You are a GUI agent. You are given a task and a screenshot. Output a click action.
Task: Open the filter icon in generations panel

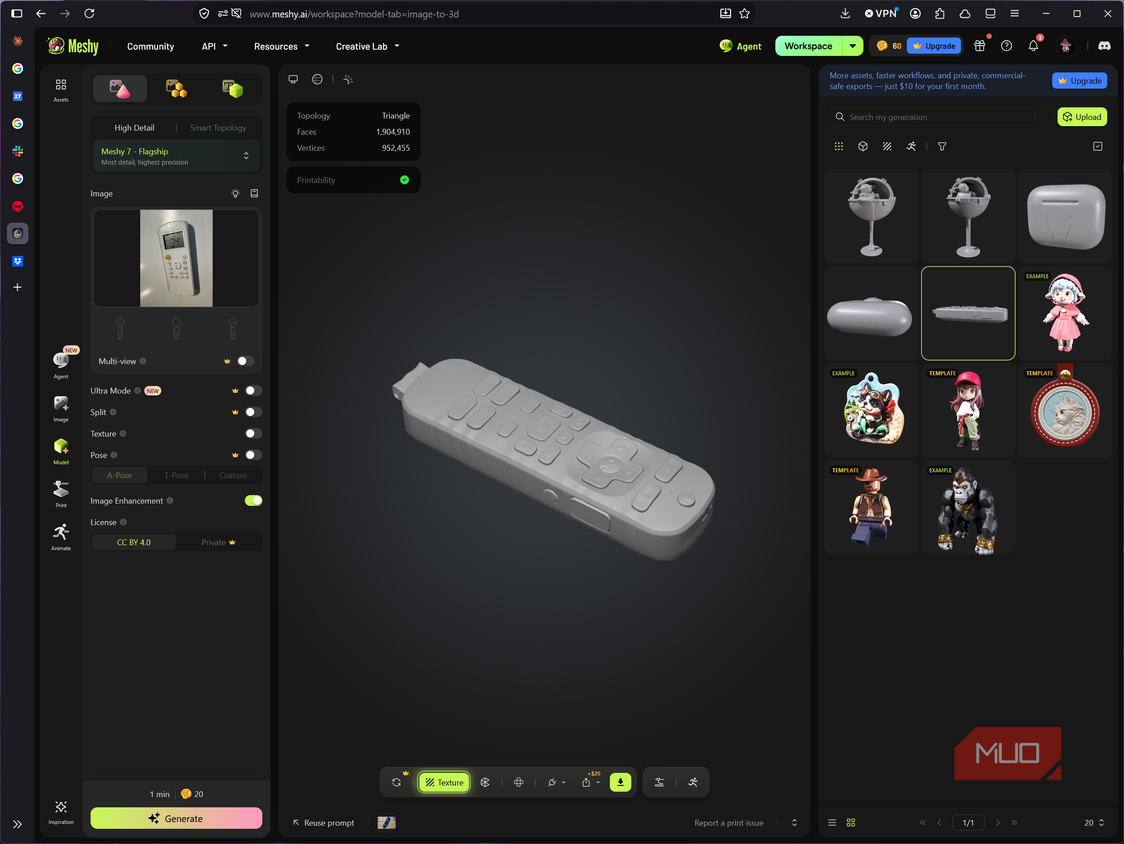coord(942,146)
